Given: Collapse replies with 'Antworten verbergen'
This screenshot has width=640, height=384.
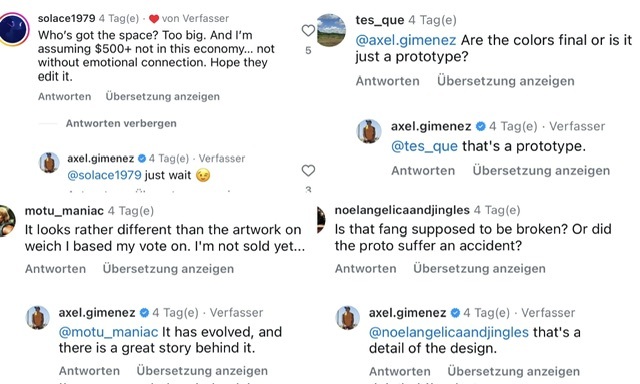Looking at the screenshot, I should coord(121,123).
